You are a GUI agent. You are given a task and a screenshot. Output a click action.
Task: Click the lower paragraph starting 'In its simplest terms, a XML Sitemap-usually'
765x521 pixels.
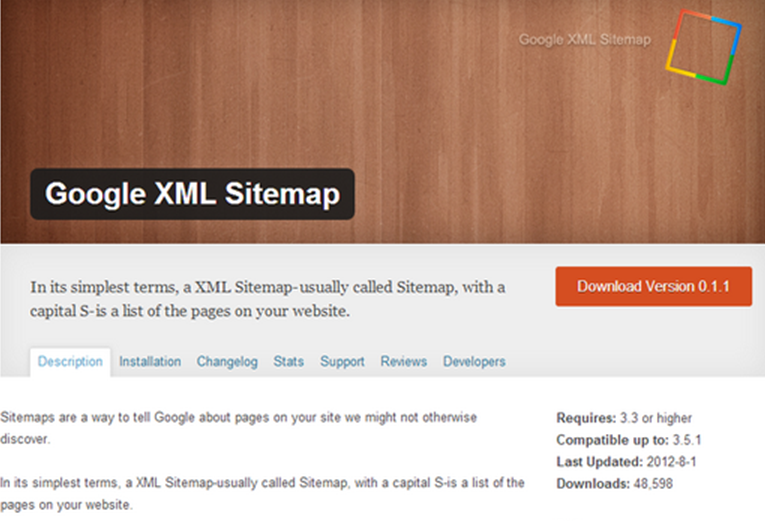(262, 493)
